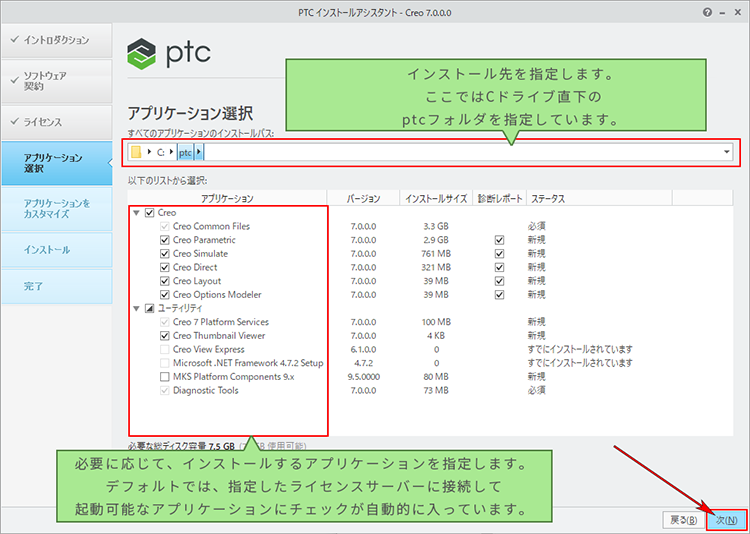The image size is (750, 534).
Task: Select Creo View Express row
Action: point(209,349)
